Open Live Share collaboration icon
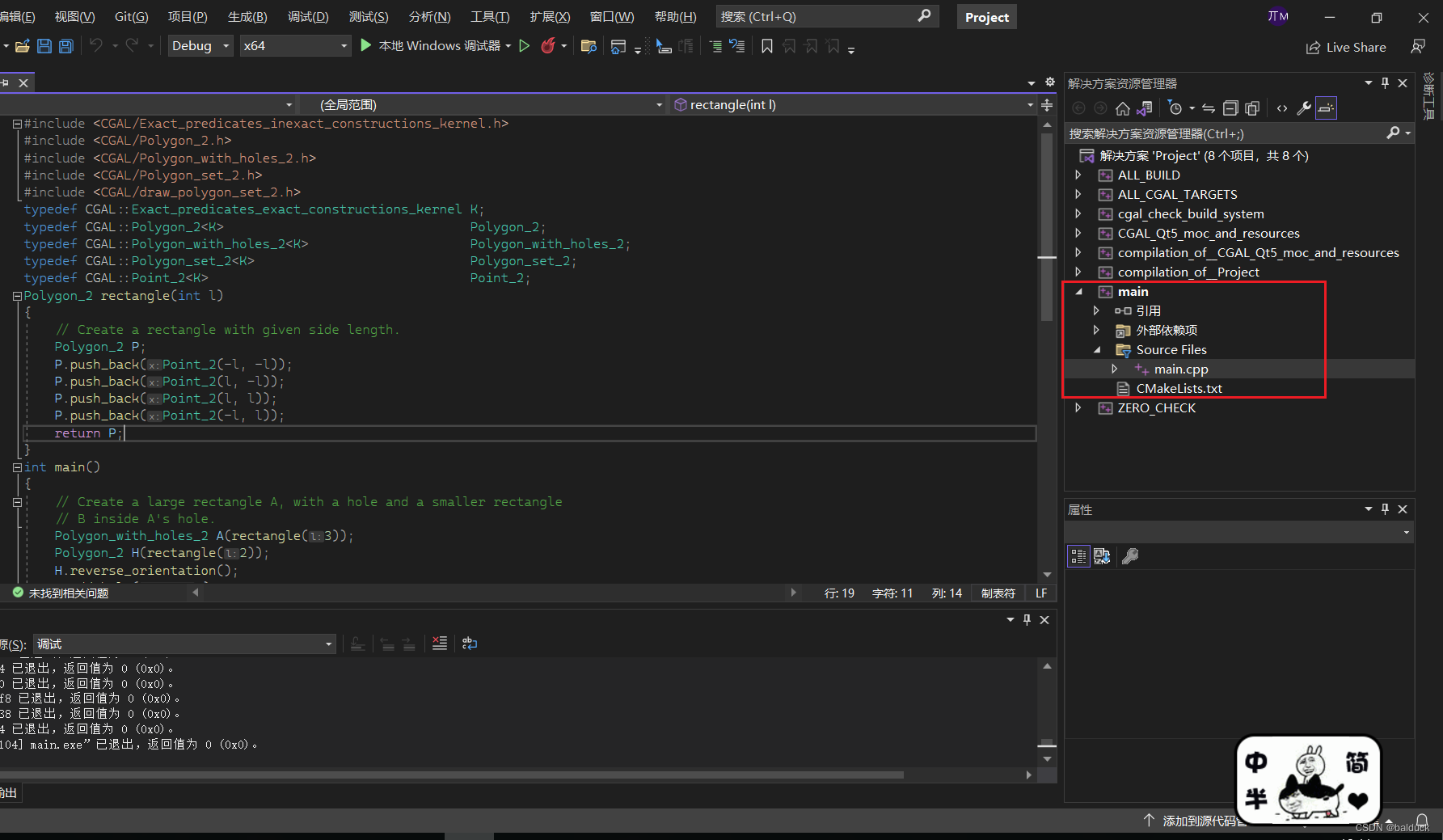Viewport: 1443px width, 840px height. (1313, 47)
